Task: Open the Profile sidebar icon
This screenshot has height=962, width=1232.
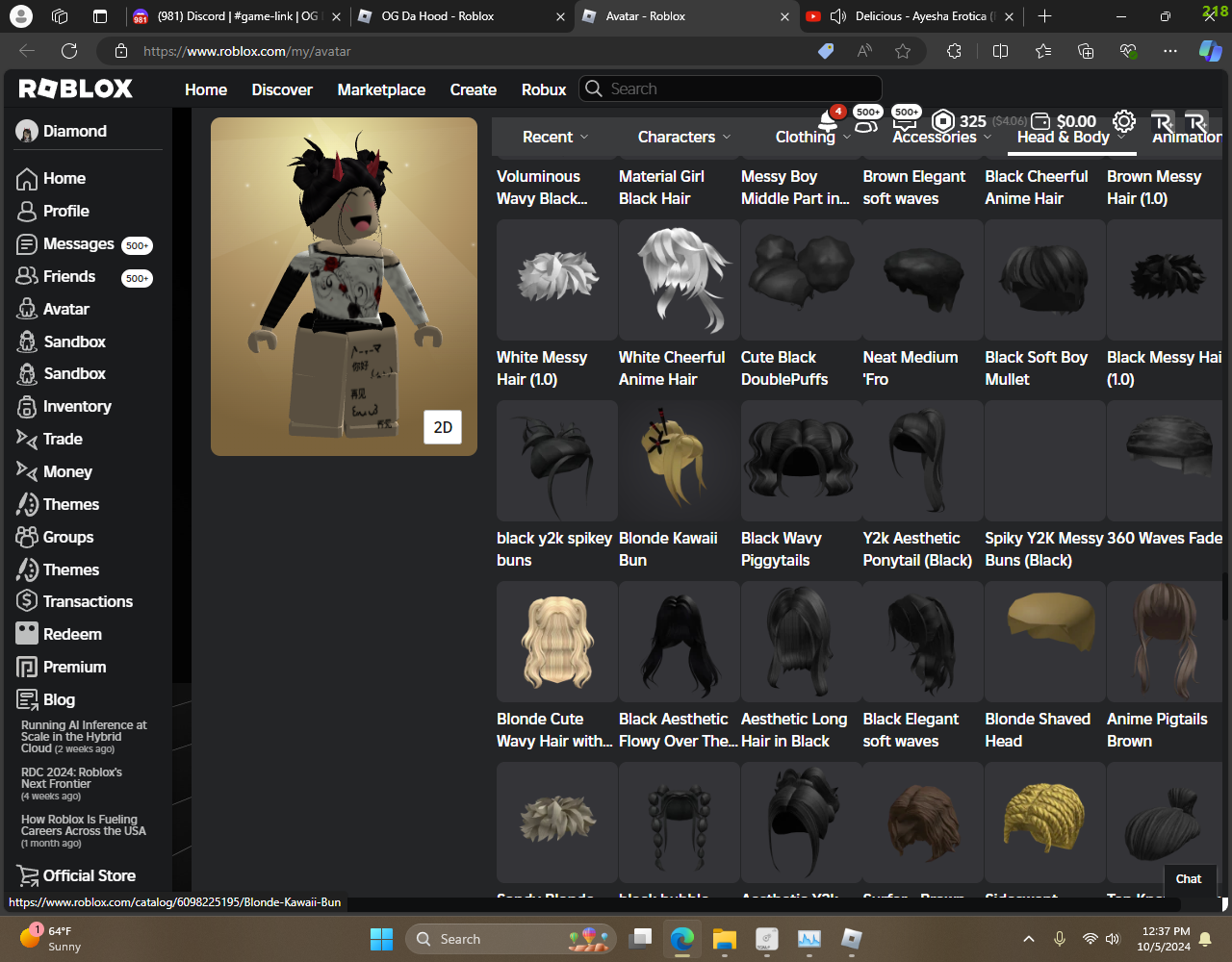Action: coord(27,212)
